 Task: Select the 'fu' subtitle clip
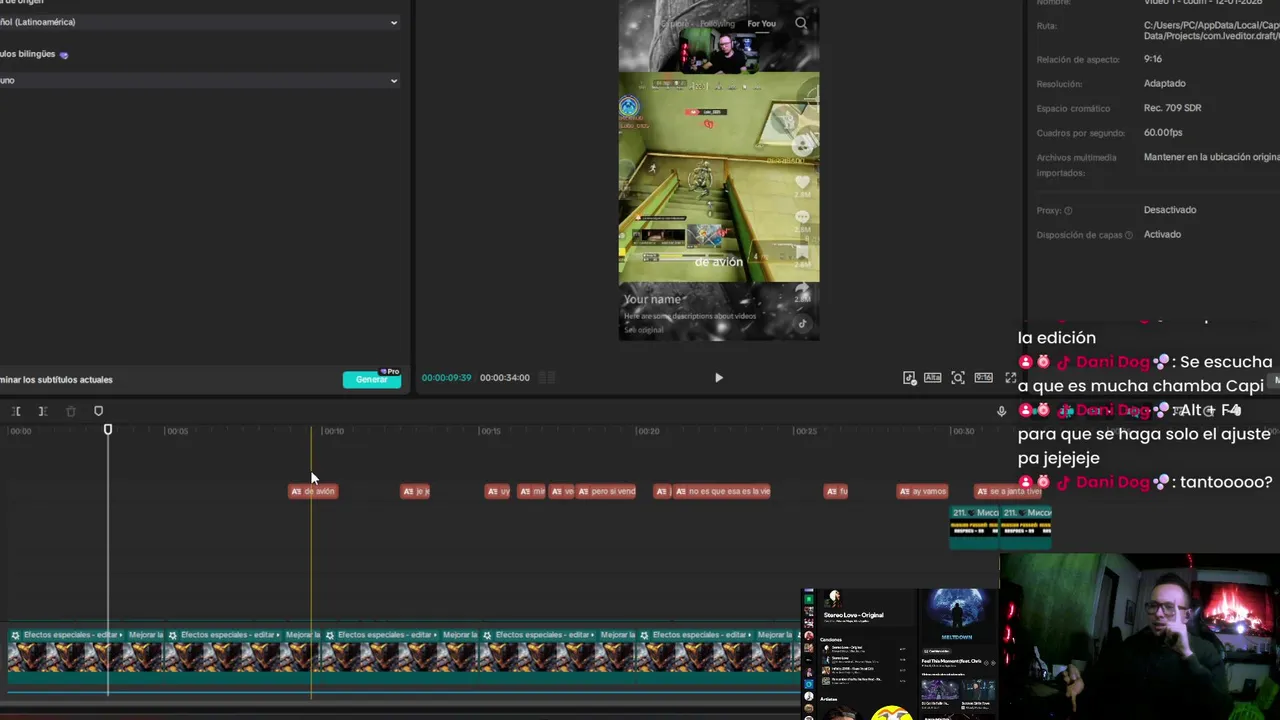[x=836, y=491]
